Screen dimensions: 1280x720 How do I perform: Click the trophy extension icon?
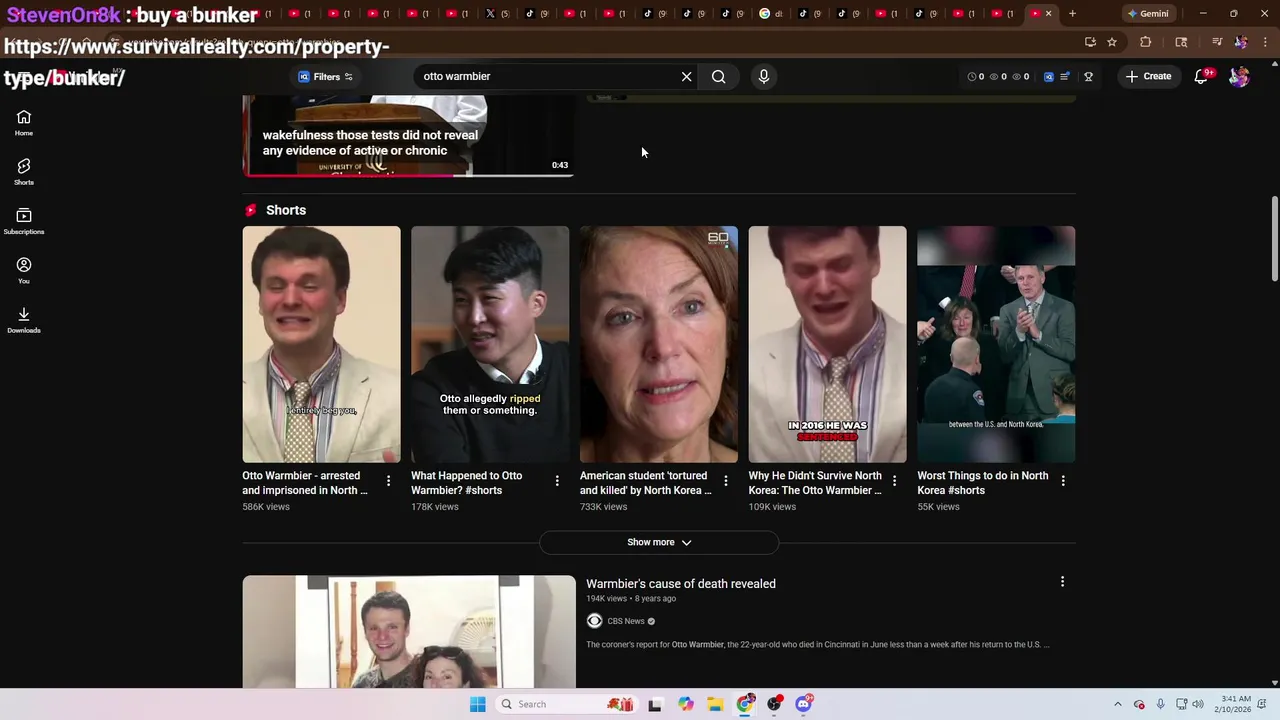coord(1088,76)
